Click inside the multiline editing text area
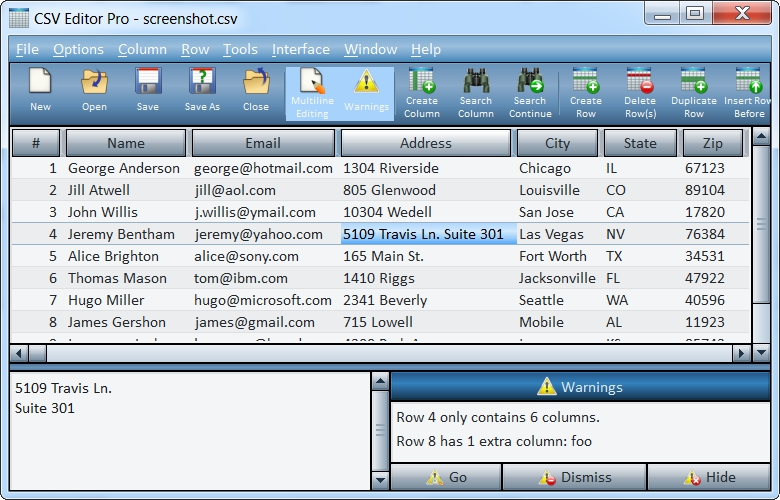 (190, 431)
